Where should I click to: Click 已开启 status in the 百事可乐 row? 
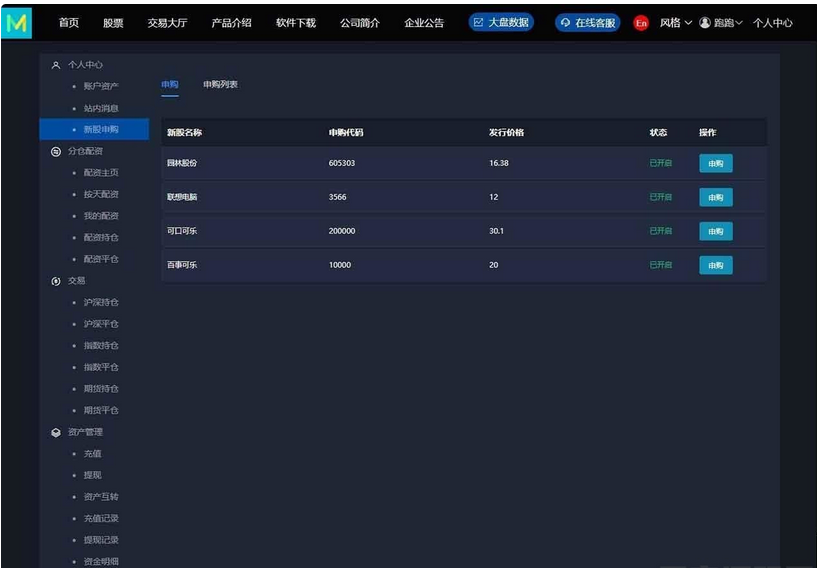[661, 265]
